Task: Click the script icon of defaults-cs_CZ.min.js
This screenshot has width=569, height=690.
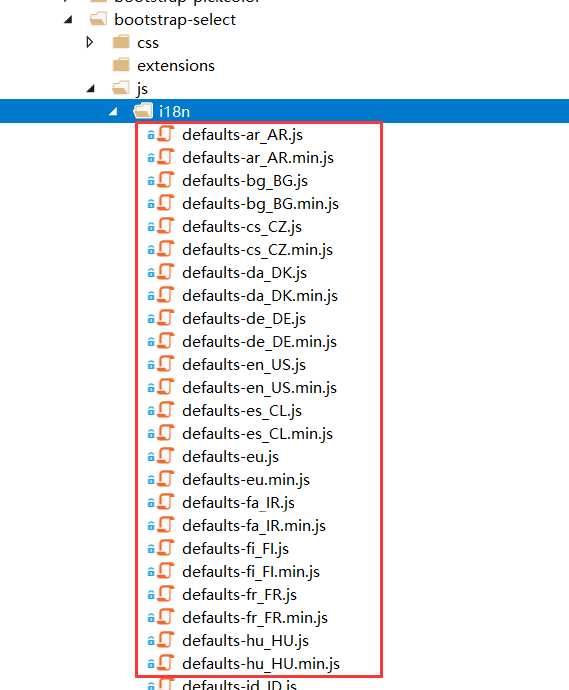Action: (166, 249)
